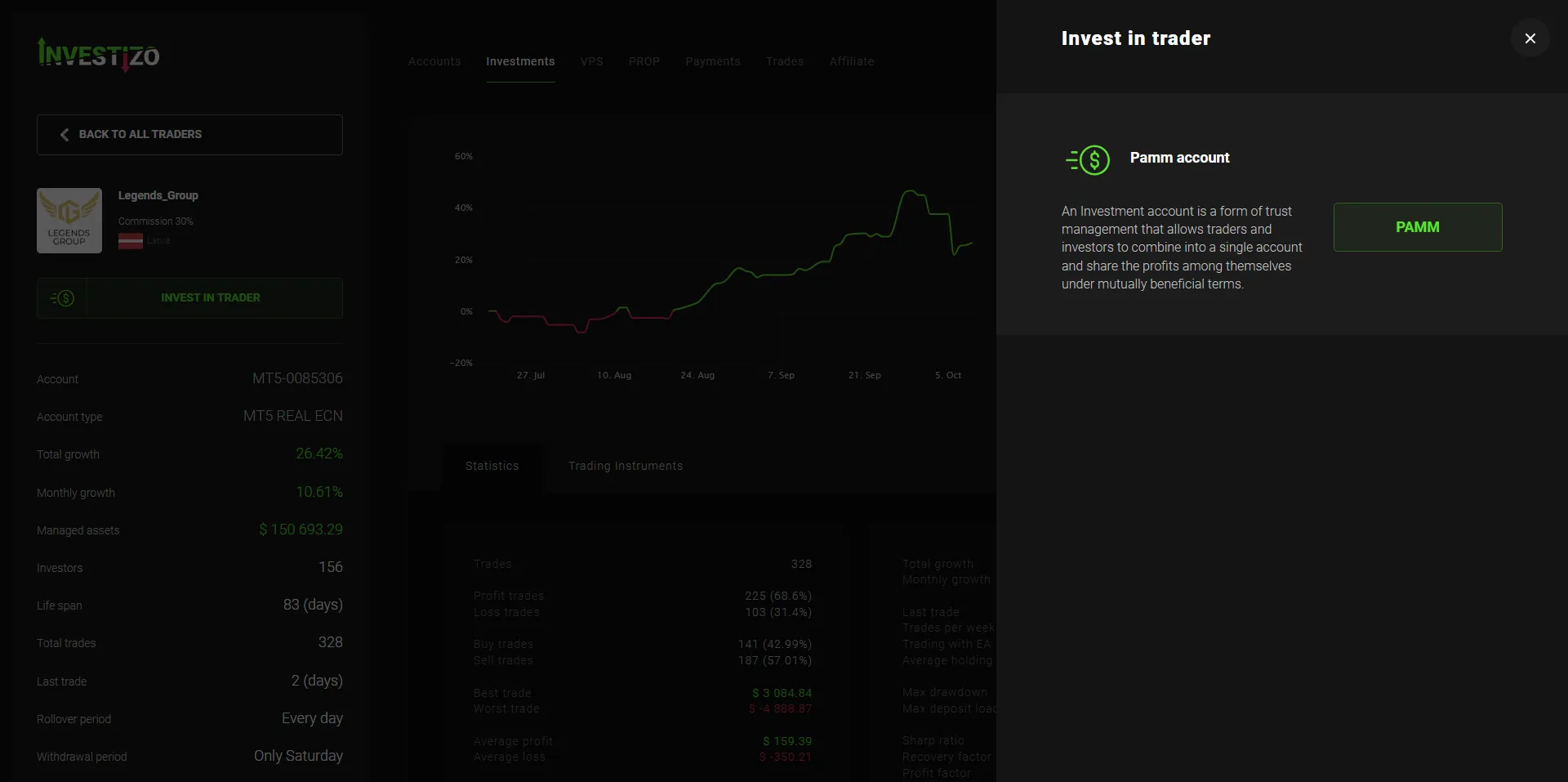Open the Legends Group avatar image
Image resolution: width=1568 pixels, height=782 pixels.
coord(69,221)
